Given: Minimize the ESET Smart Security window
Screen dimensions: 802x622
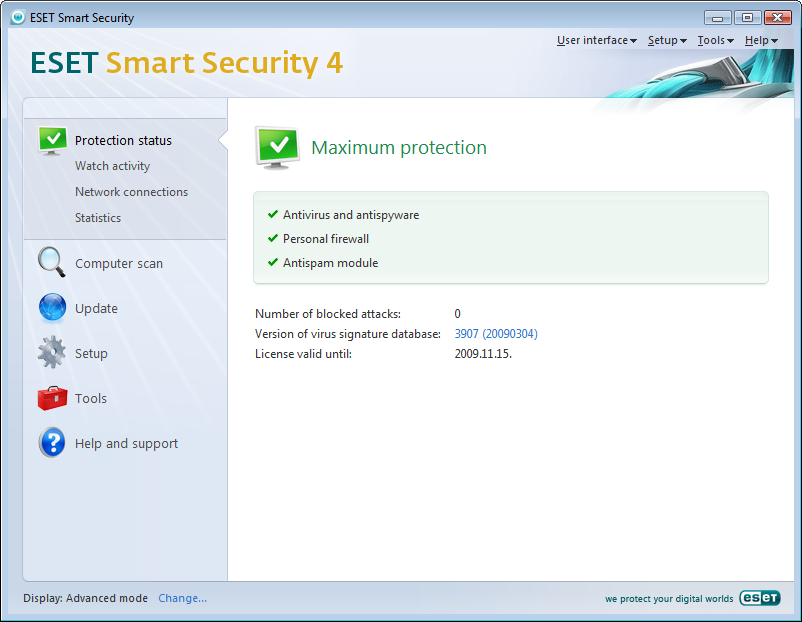Looking at the screenshot, I should click(x=718, y=18).
